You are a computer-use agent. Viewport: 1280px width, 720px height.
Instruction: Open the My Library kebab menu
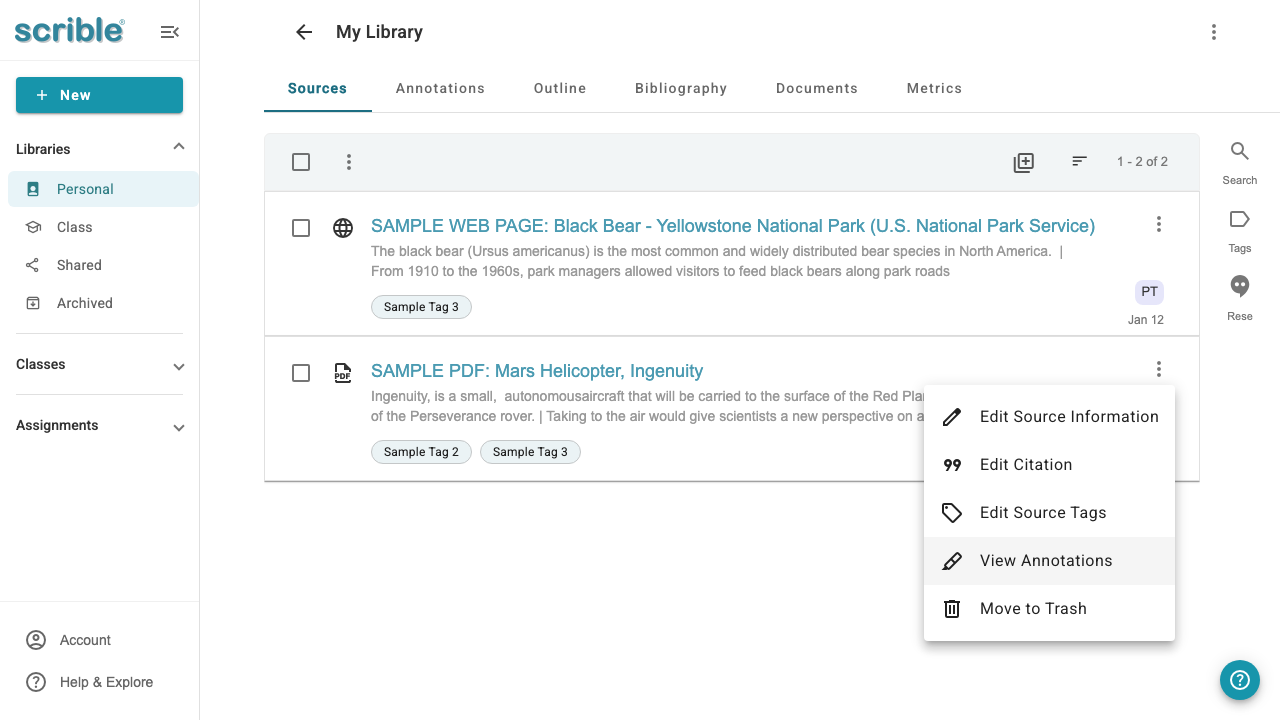[1214, 32]
